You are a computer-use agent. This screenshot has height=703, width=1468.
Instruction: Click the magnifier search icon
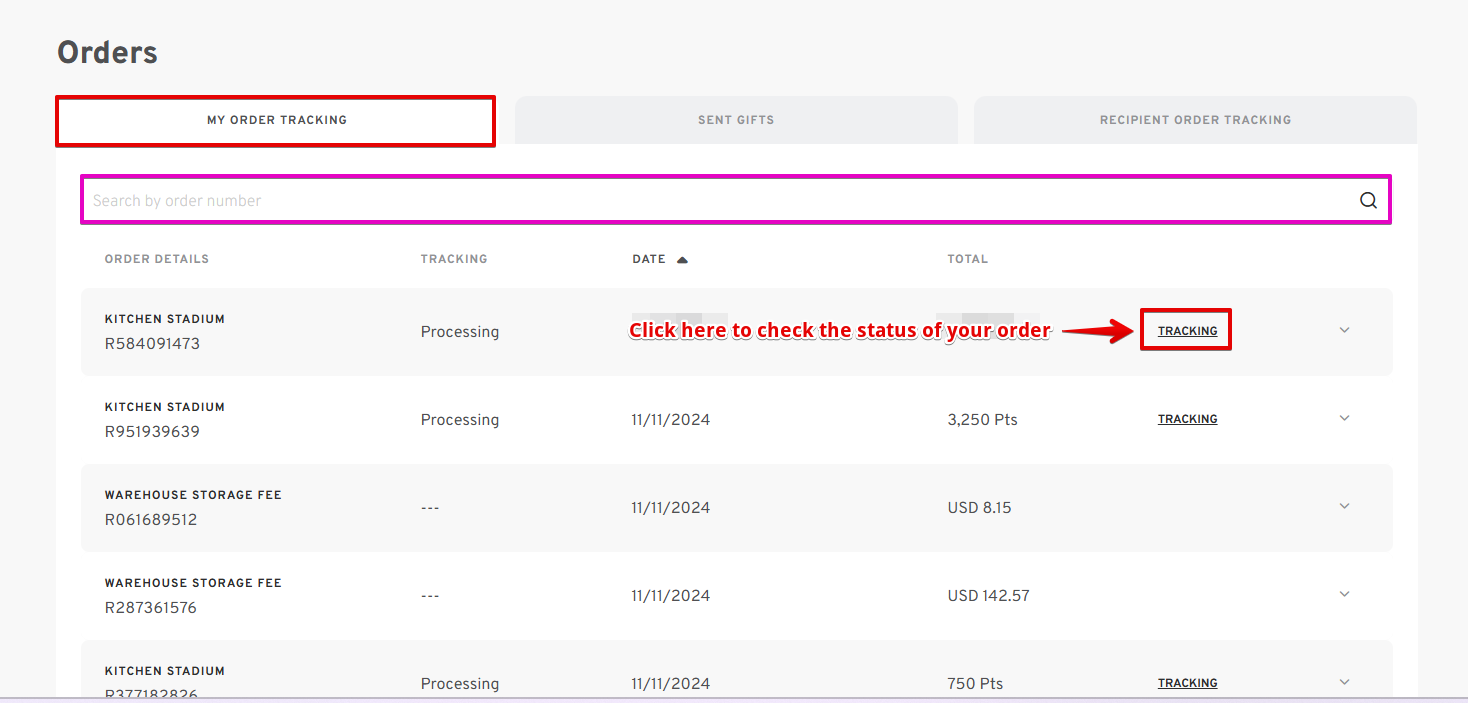(x=1368, y=200)
